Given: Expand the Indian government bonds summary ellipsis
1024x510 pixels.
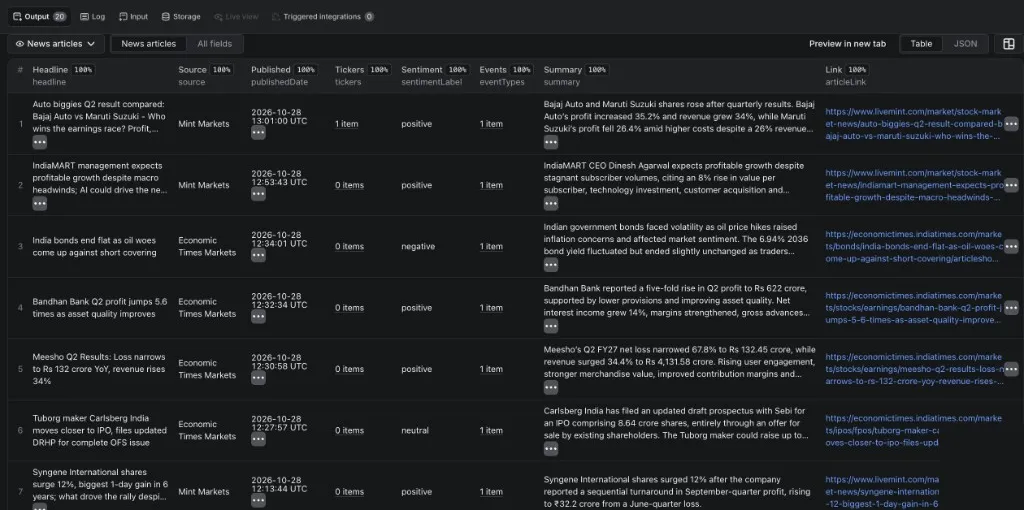Looking at the screenshot, I should coord(551,265).
